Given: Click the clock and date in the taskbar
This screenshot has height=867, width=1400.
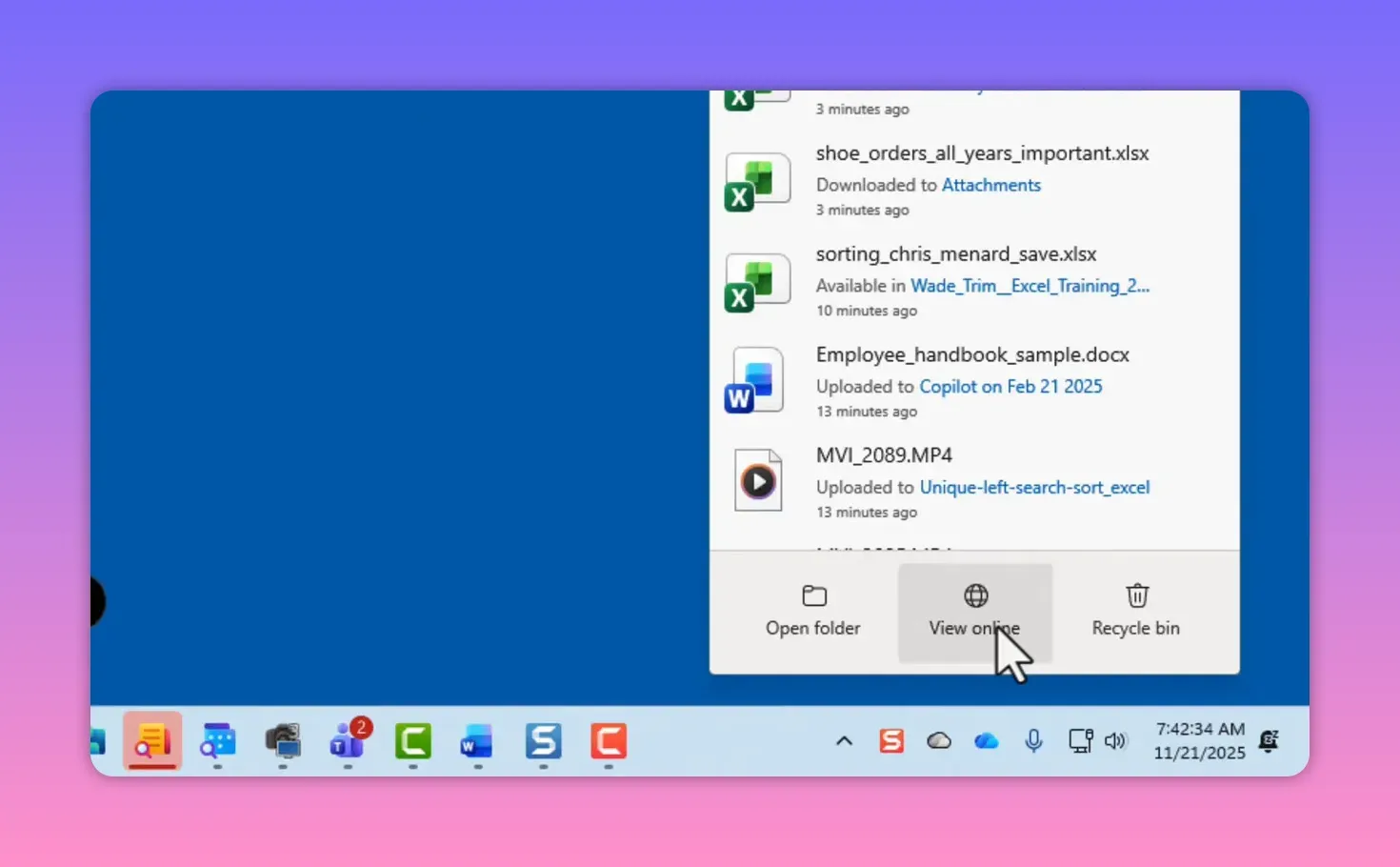Looking at the screenshot, I should coord(1198,740).
